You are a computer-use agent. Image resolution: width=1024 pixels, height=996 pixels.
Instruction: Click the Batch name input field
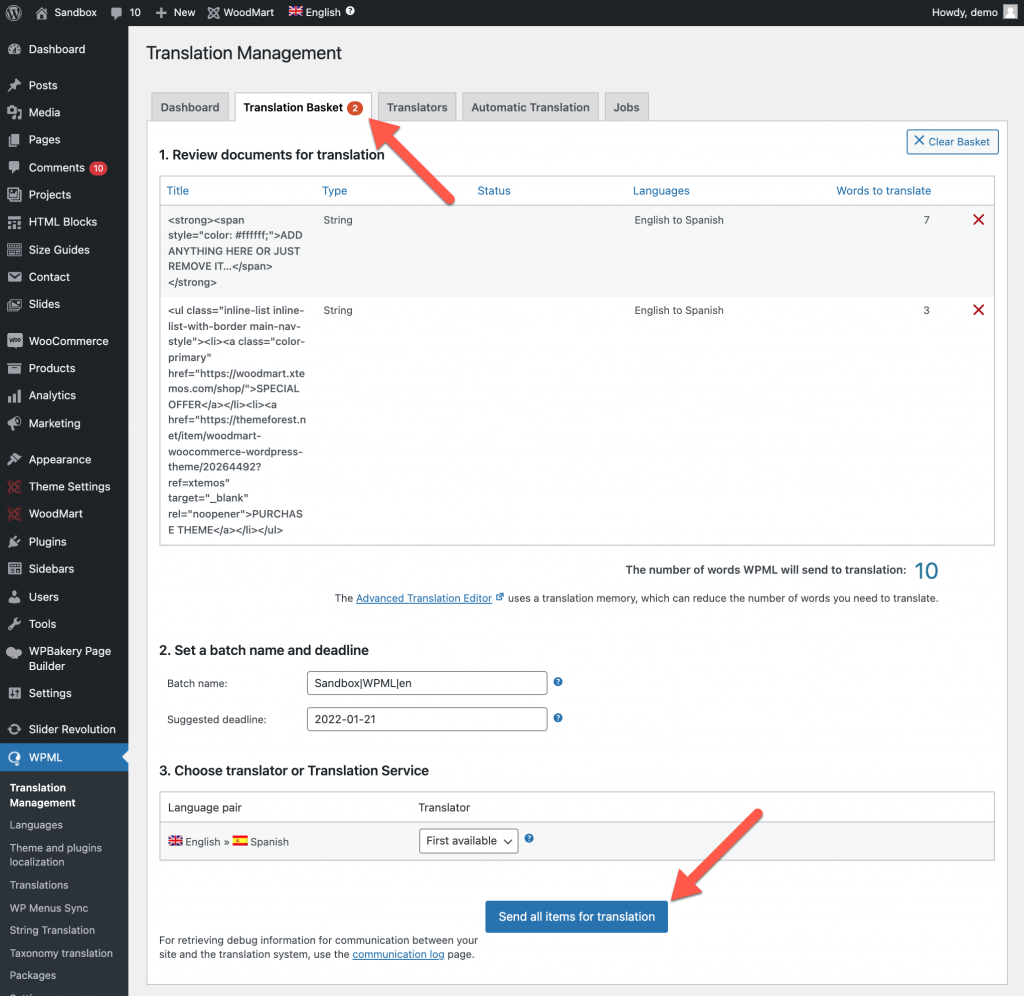tap(427, 683)
